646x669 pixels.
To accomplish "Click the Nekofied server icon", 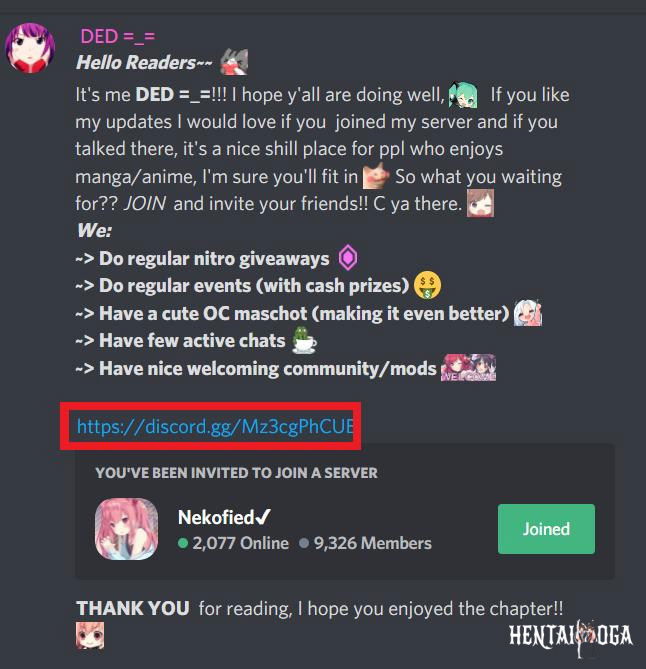I will point(126,529).
